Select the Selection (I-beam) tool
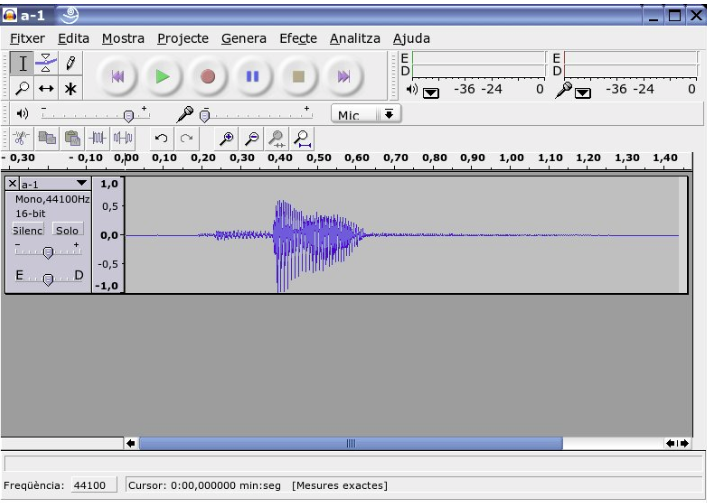 22,64
